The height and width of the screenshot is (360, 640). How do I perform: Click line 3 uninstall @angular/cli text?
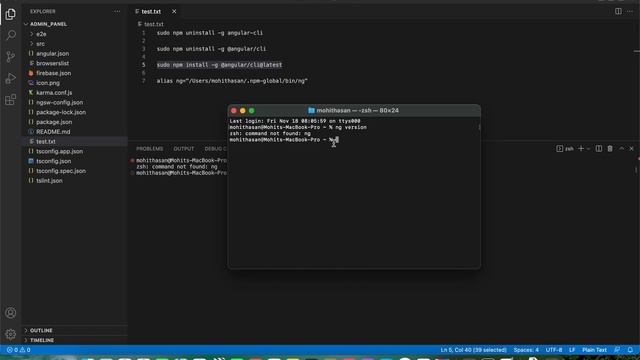pos(211,49)
